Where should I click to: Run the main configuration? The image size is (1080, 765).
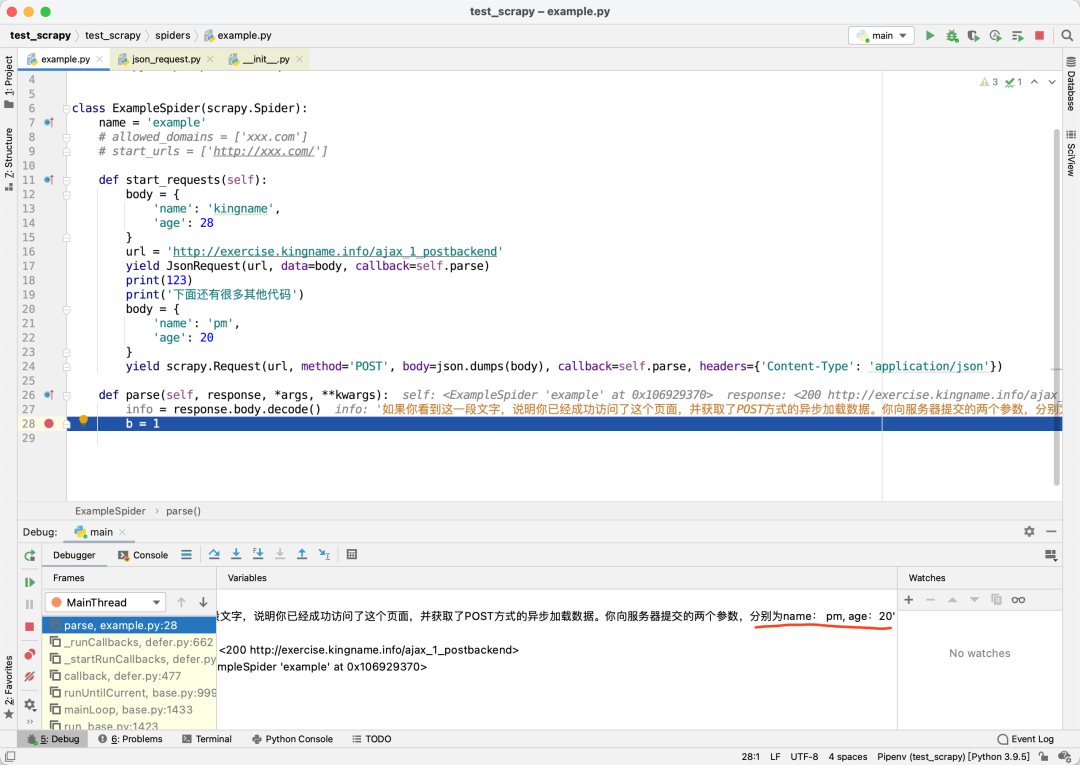930,35
